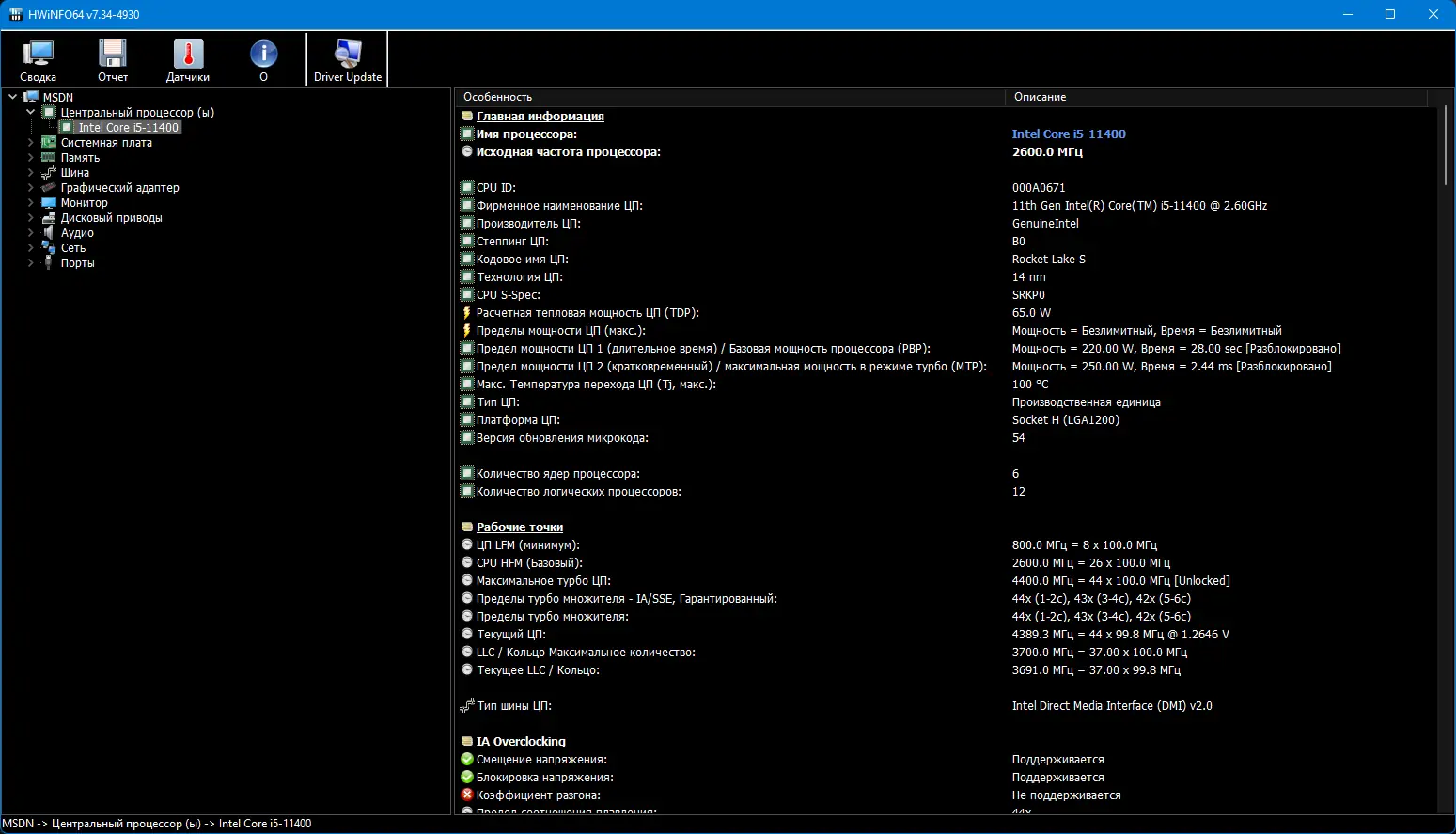Expand the Дисковый приводы node
The height and width of the screenshot is (834, 1456).
(30, 217)
